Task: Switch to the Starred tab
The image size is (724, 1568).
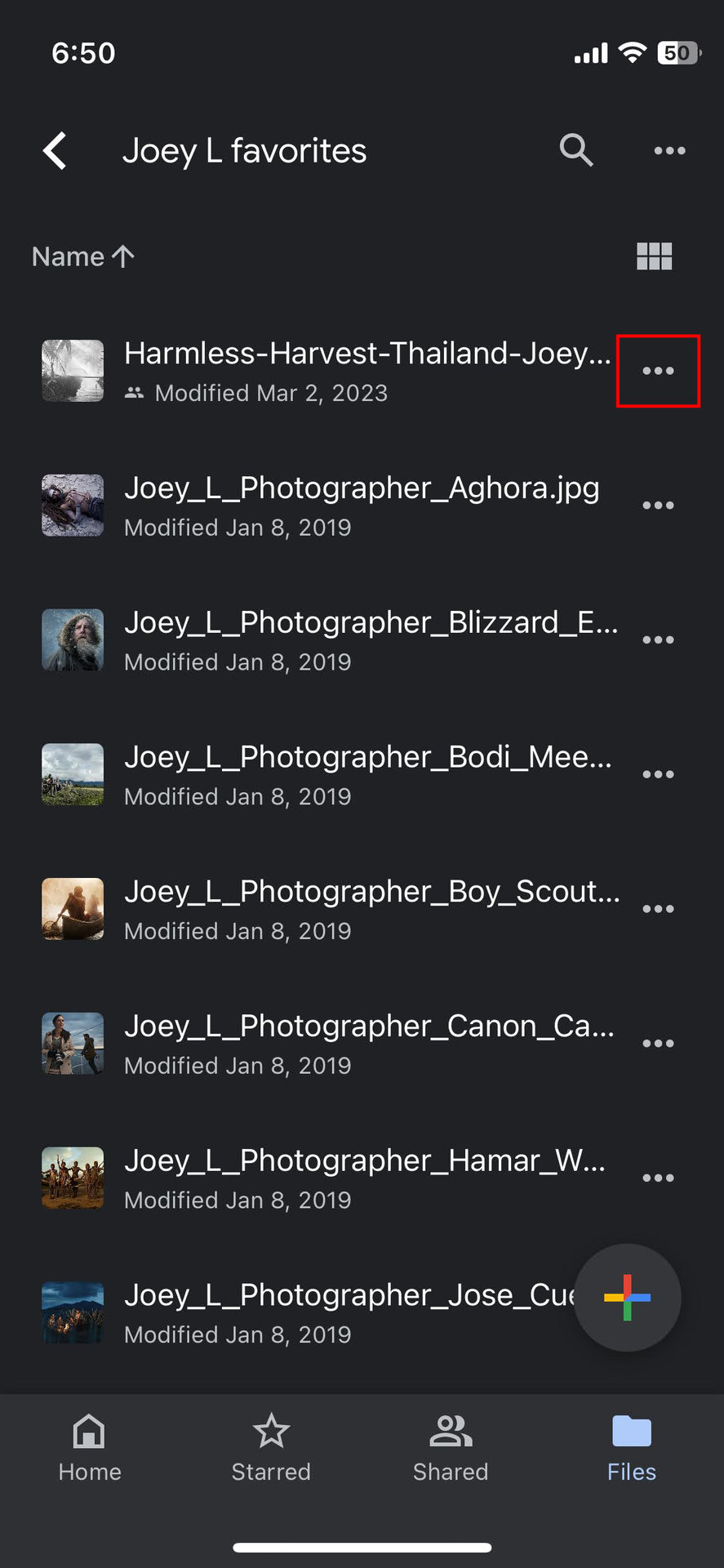Action: [271, 1448]
